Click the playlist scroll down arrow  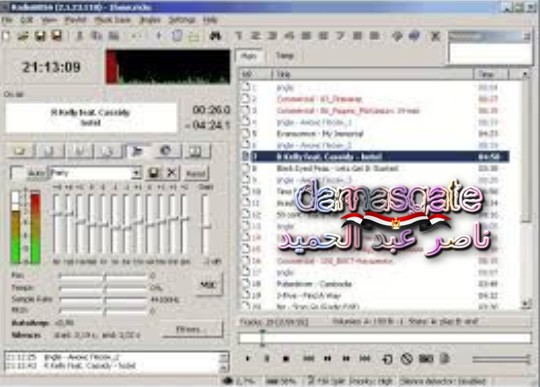526,304
